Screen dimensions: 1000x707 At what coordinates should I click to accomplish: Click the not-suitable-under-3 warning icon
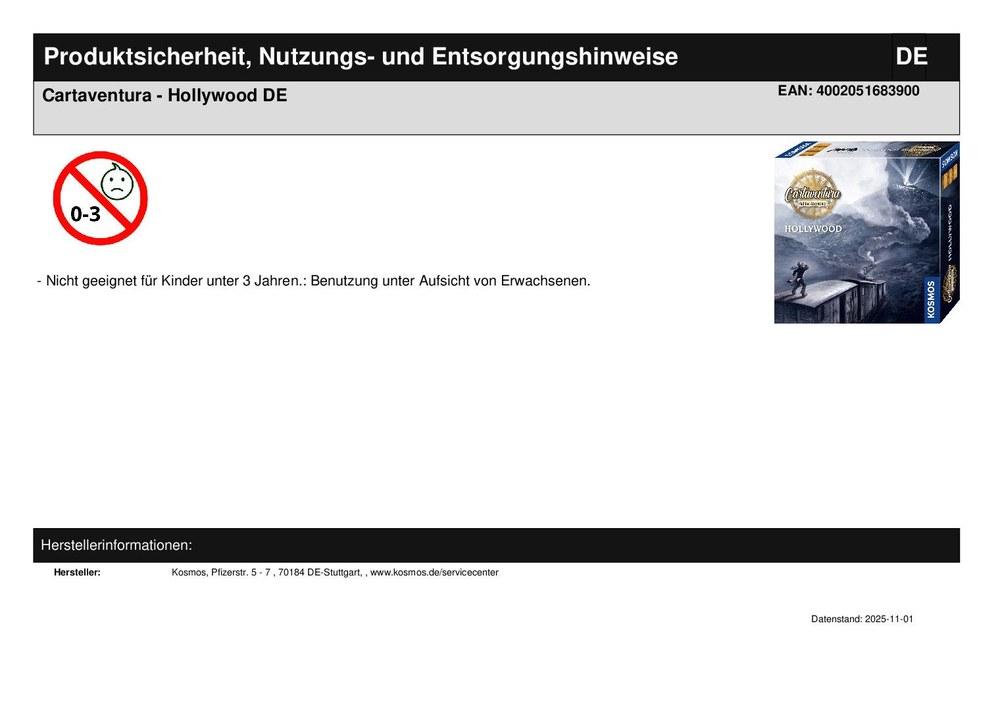click(x=100, y=198)
